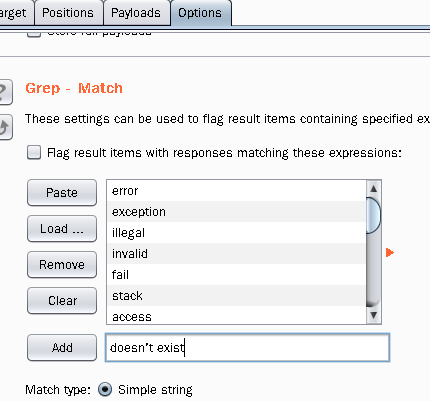Click the Paste button
Viewport: 430px width, 401px height.
62,193
